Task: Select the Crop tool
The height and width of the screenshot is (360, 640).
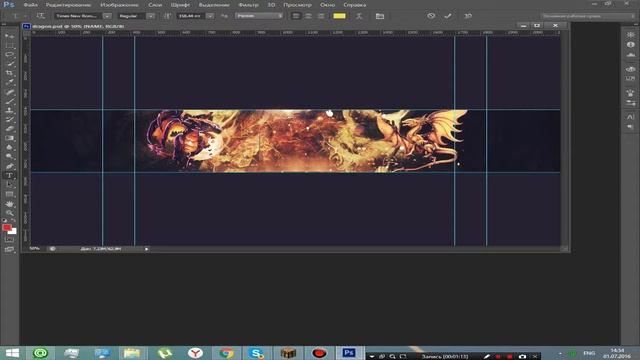Action: click(9, 73)
